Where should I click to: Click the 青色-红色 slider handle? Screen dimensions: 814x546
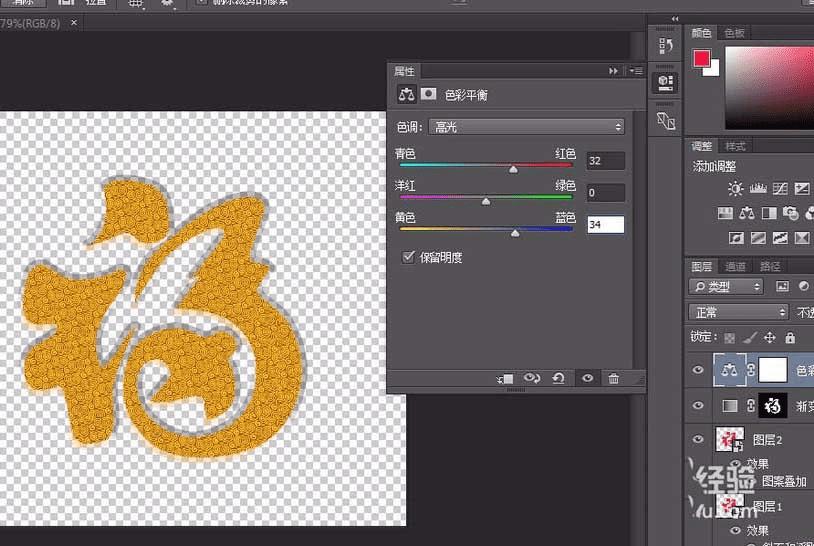513,169
